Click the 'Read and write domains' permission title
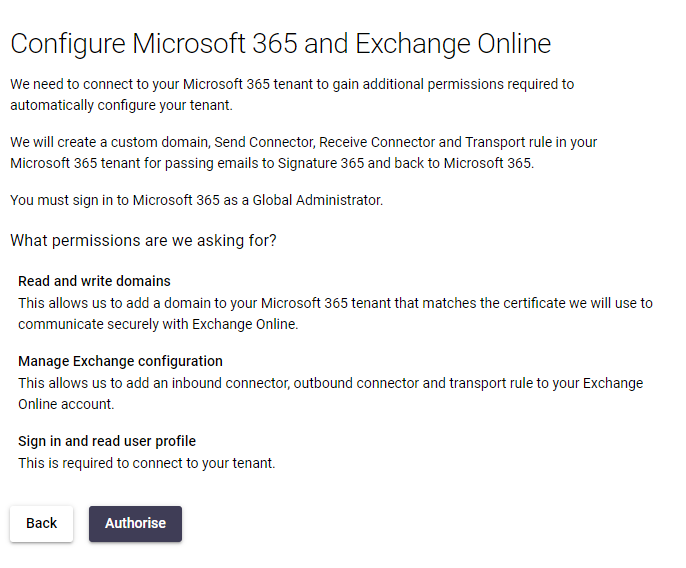 (x=94, y=281)
